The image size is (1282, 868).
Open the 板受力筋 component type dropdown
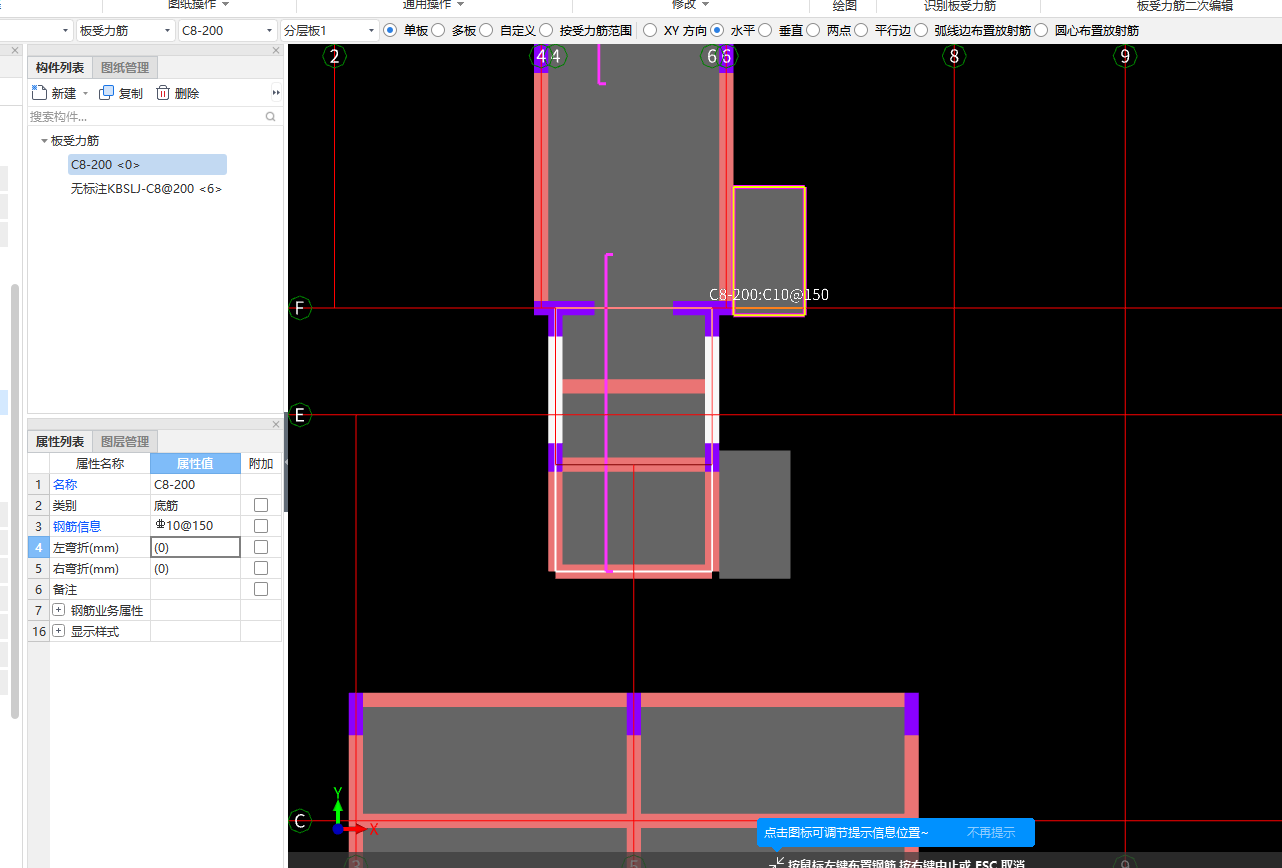coord(165,31)
